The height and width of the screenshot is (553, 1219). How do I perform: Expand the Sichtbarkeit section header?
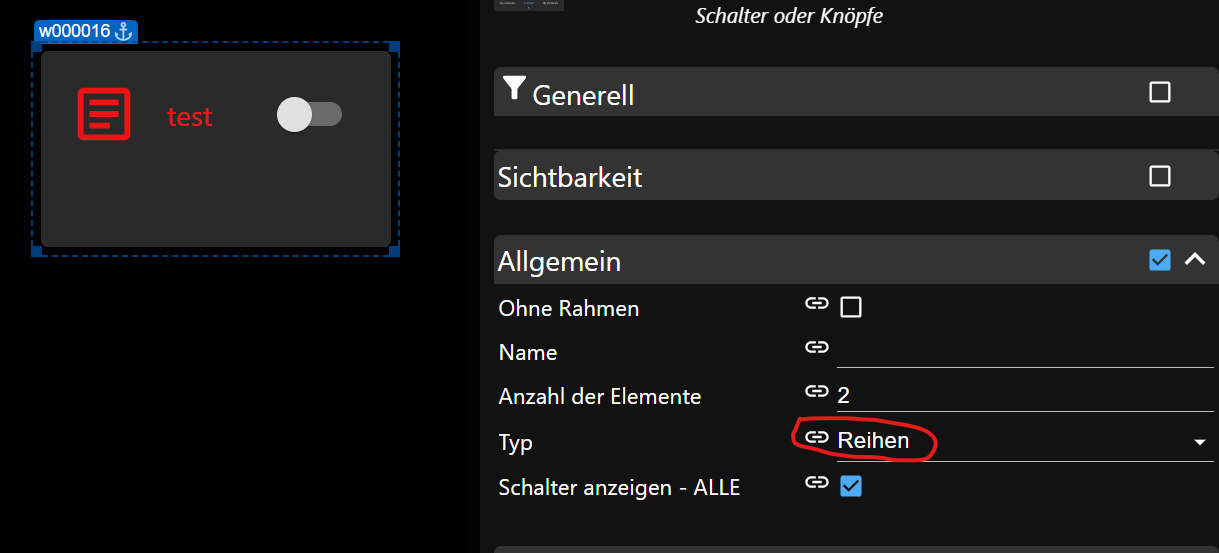pos(856,176)
